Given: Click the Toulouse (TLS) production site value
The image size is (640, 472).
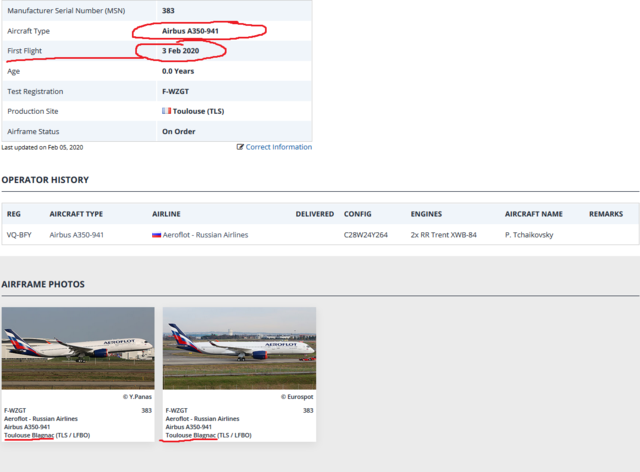Looking at the screenshot, I should [x=198, y=111].
